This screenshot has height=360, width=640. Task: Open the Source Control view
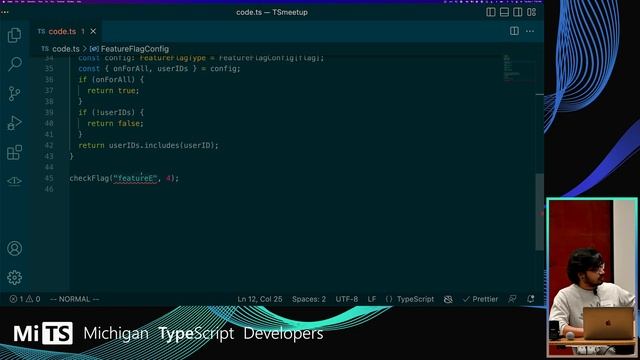point(14,93)
